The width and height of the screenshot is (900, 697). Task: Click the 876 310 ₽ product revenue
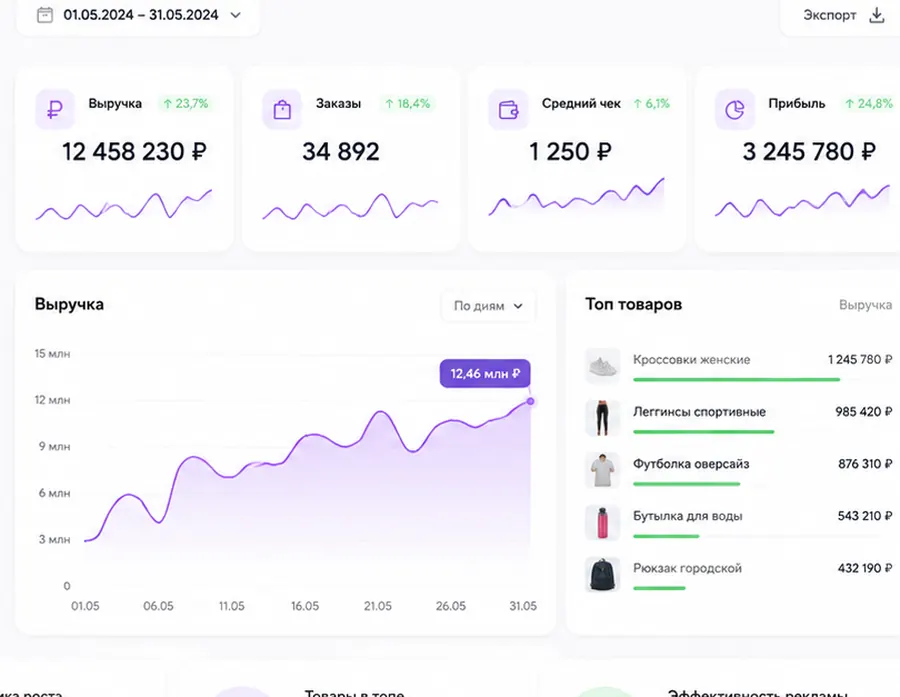click(865, 464)
